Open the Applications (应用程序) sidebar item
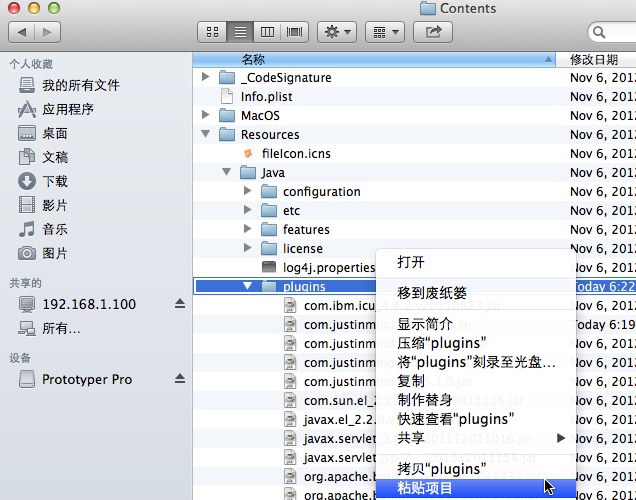 click(68, 109)
